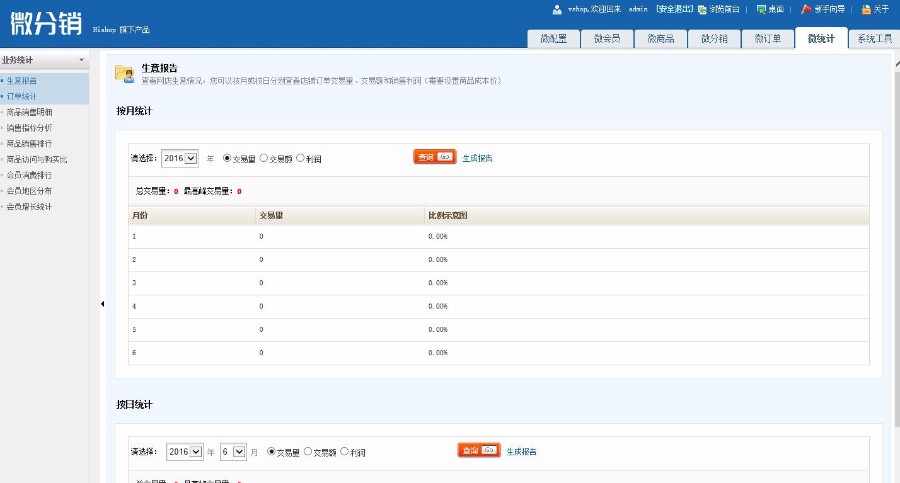Image resolution: width=900 pixels, height=483 pixels.
Task: Select 交易量 radio in monthly statistics
Action: pyautogui.click(x=227, y=158)
